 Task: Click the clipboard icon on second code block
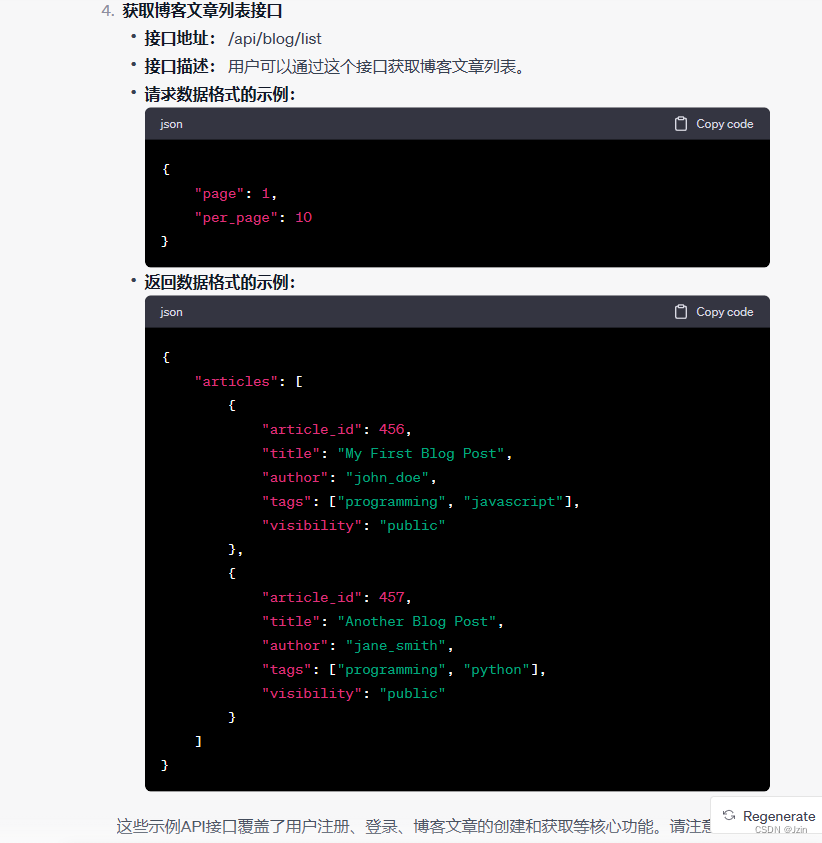[679, 311]
